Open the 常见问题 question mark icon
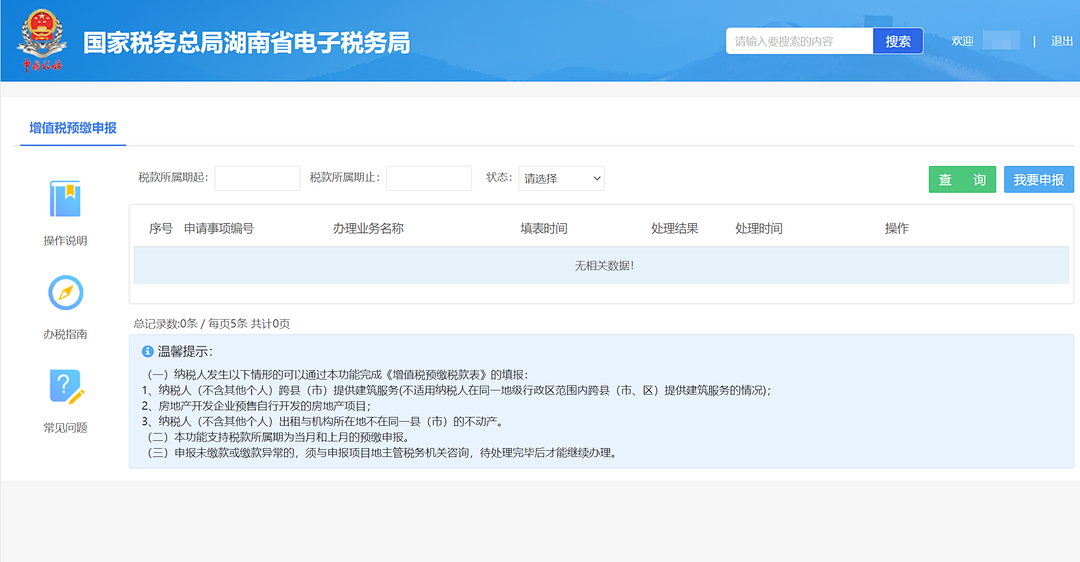The width and height of the screenshot is (1080, 562). [x=65, y=386]
